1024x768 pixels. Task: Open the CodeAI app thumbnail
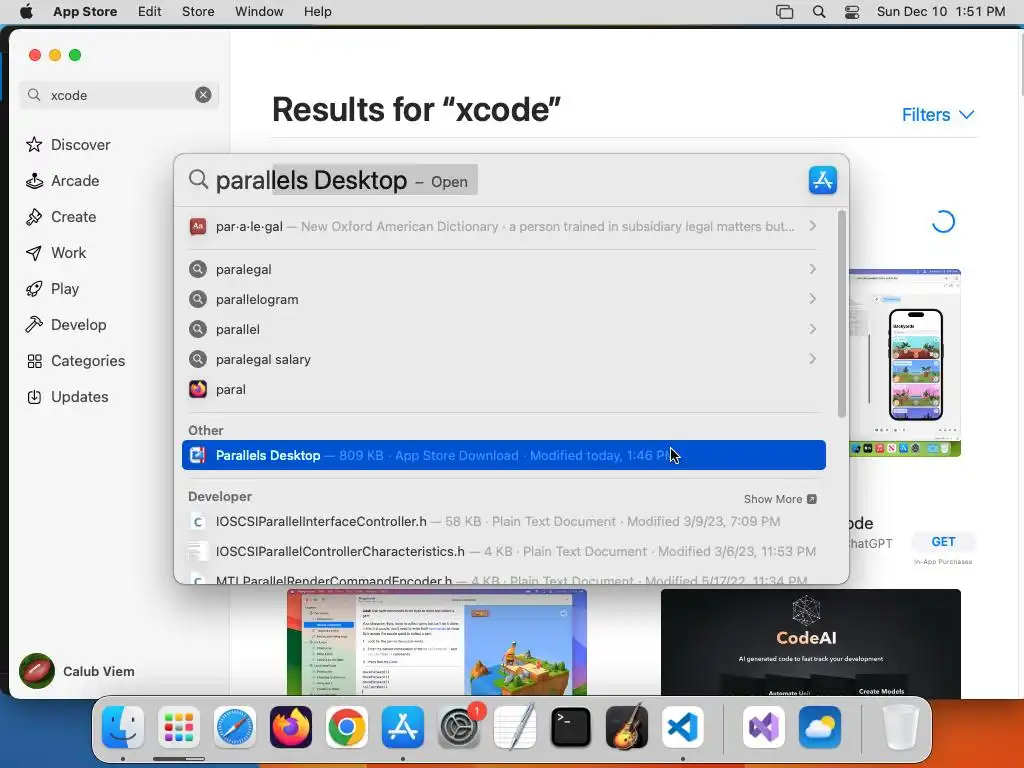810,643
